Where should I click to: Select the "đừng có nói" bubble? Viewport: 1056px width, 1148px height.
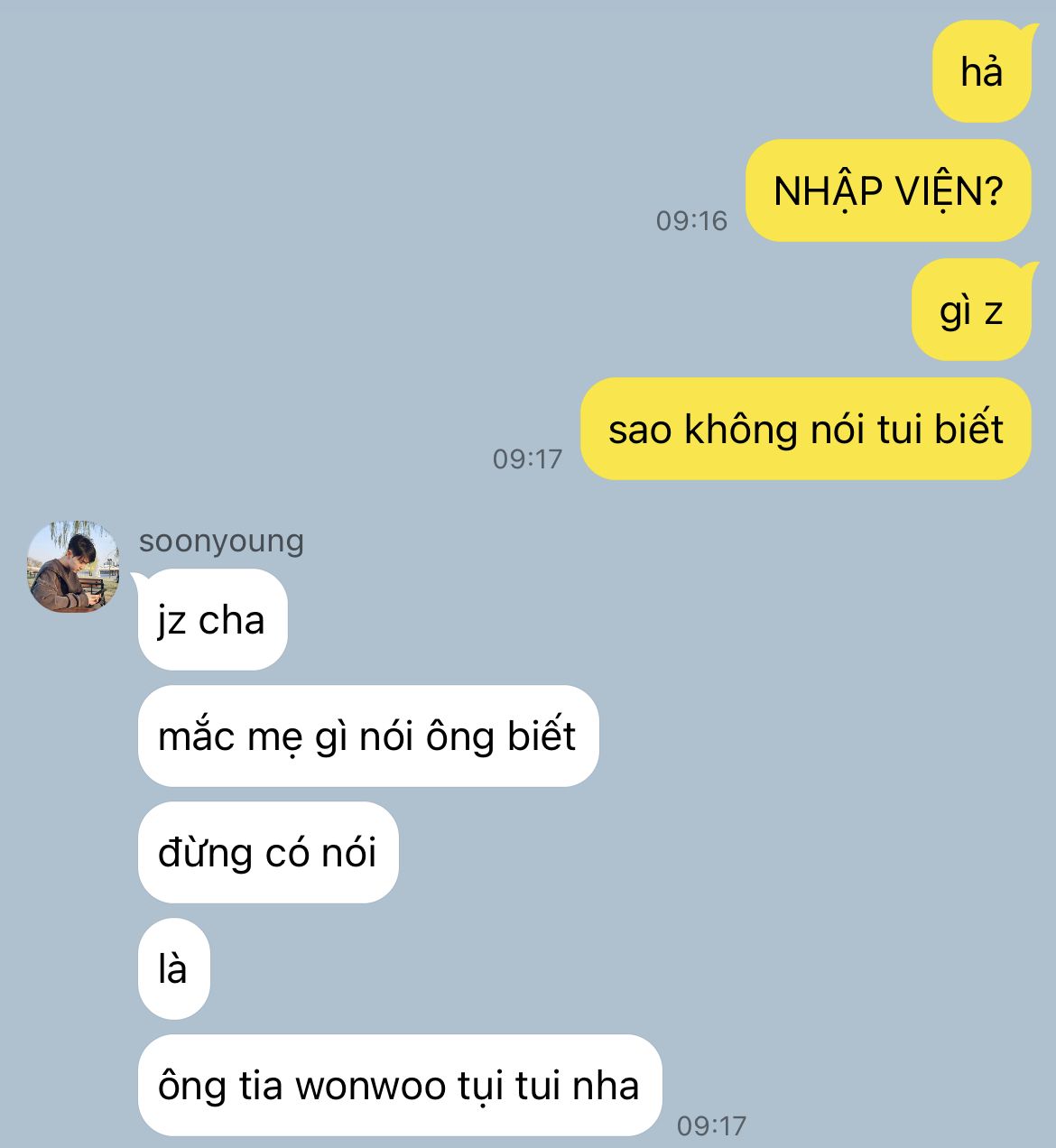click(268, 852)
